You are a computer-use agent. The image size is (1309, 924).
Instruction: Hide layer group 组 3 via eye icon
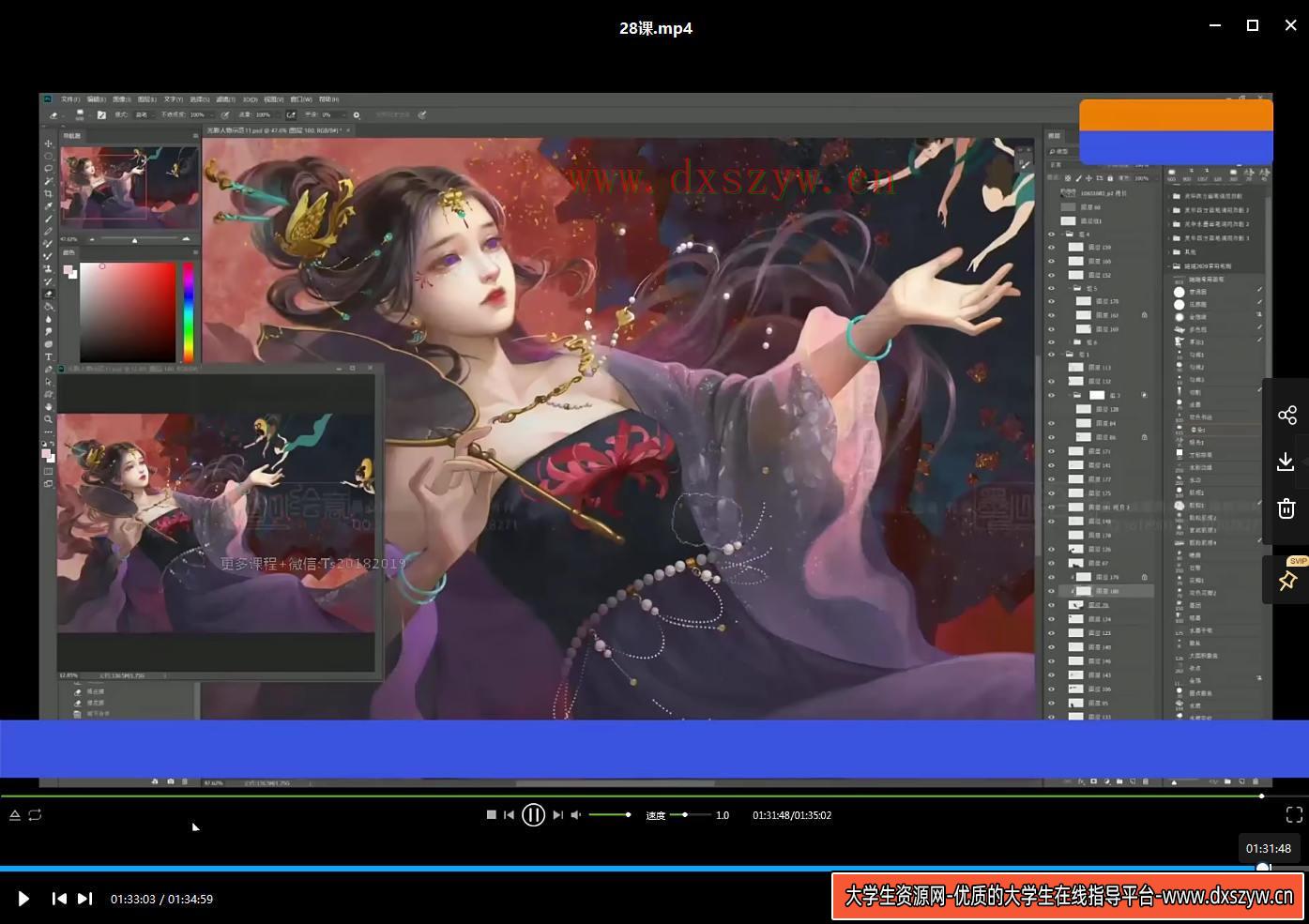tap(1052, 395)
